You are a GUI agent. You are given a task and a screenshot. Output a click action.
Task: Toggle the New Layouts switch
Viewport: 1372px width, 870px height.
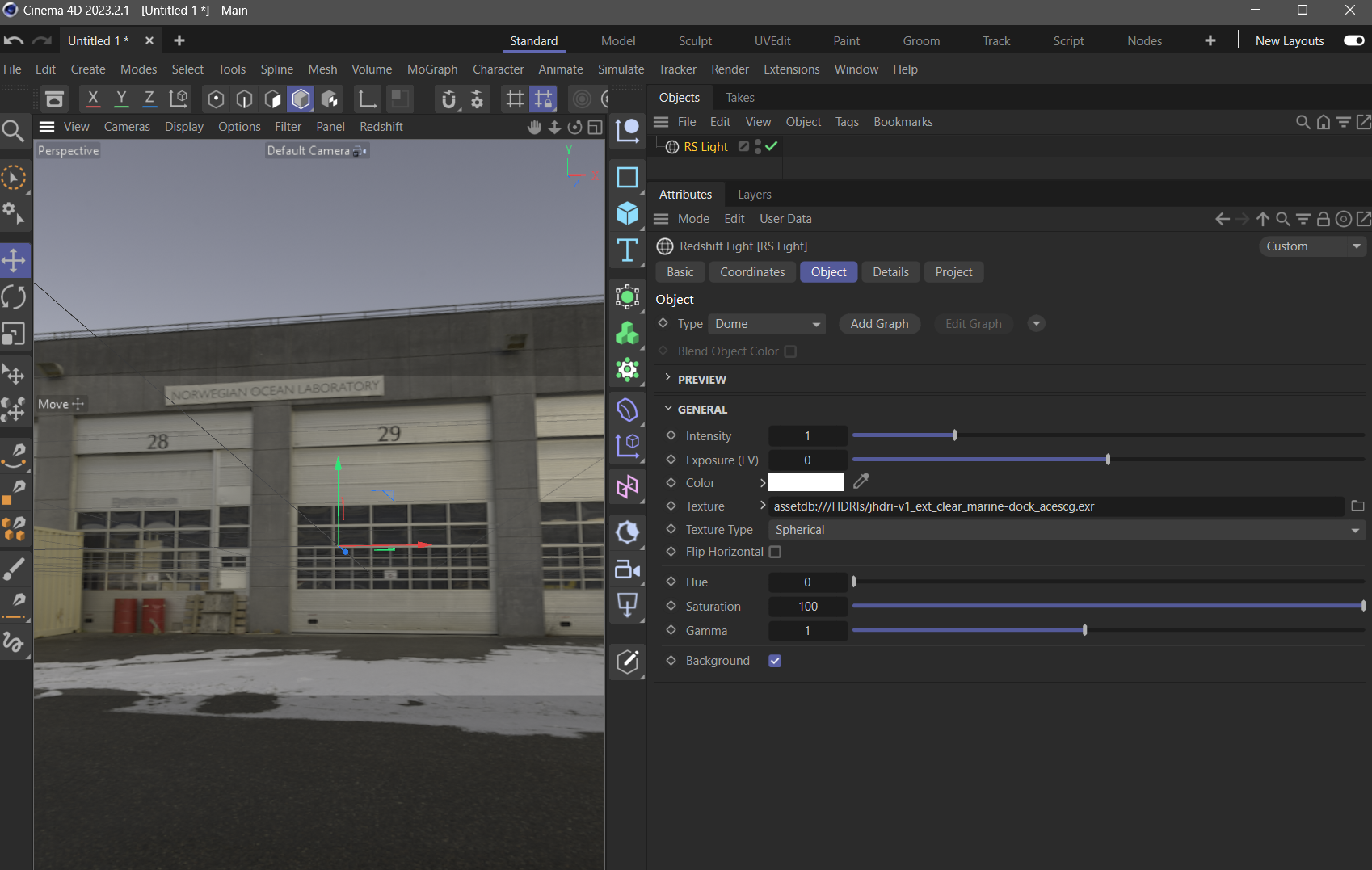tap(1354, 40)
